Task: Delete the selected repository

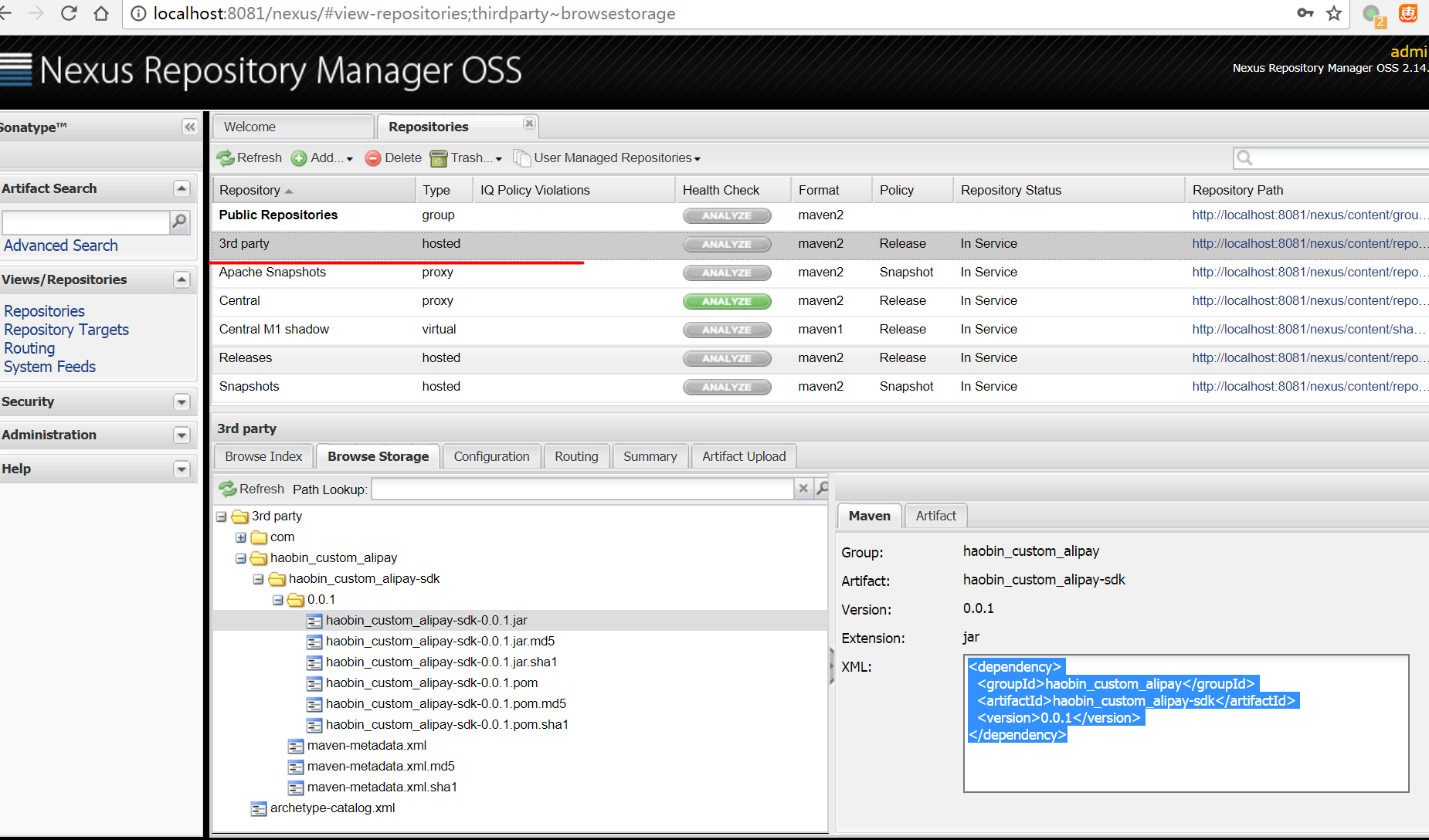Action: click(393, 157)
